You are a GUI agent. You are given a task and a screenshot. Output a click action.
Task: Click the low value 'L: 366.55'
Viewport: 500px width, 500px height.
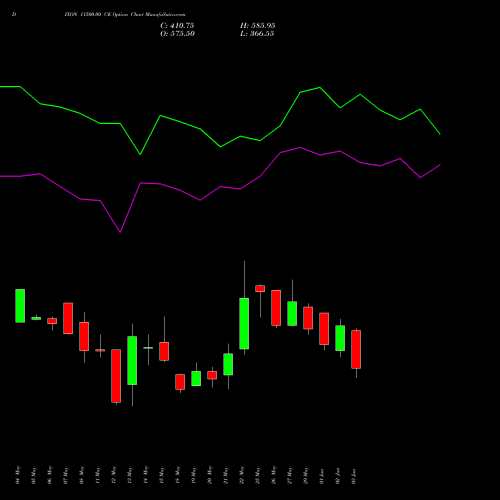257,34
